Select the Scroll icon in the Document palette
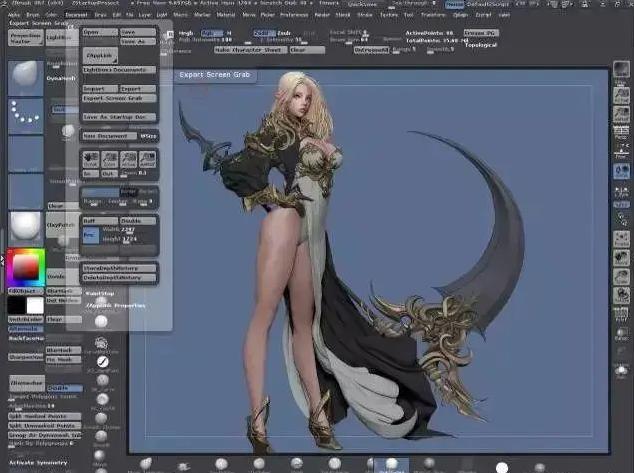Image resolution: width=634 pixels, height=473 pixels. (x=91, y=160)
